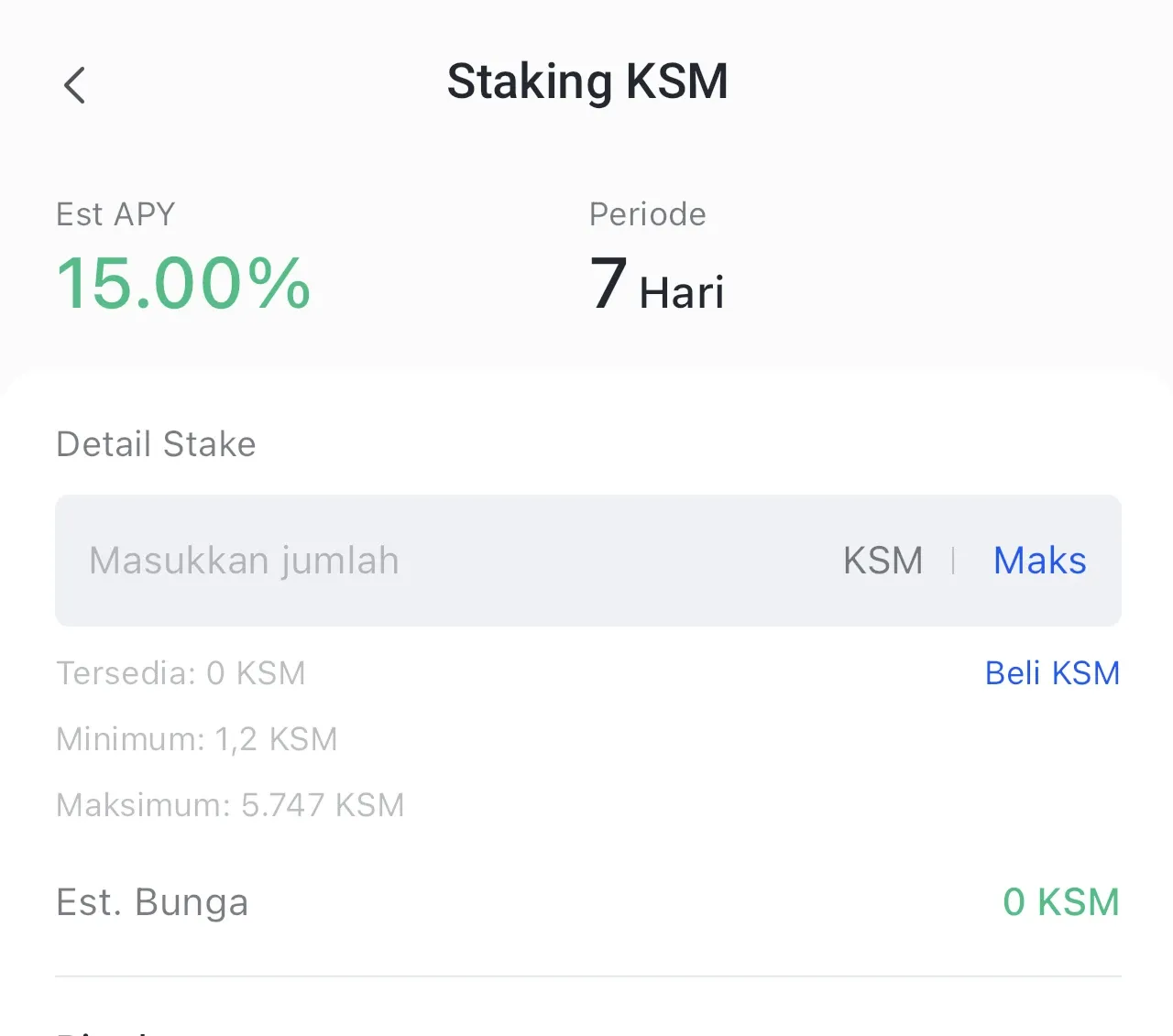The width and height of the screenshot is (1173, 1036).
Task: Open Beli KSM to purchase KSM
Action: [1052, 672]
